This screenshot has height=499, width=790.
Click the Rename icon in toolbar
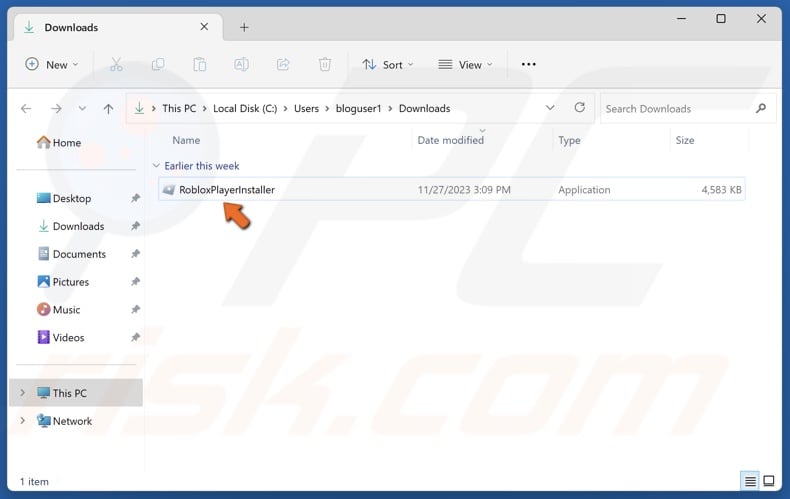pyautogui.click(x=241, y=65)
